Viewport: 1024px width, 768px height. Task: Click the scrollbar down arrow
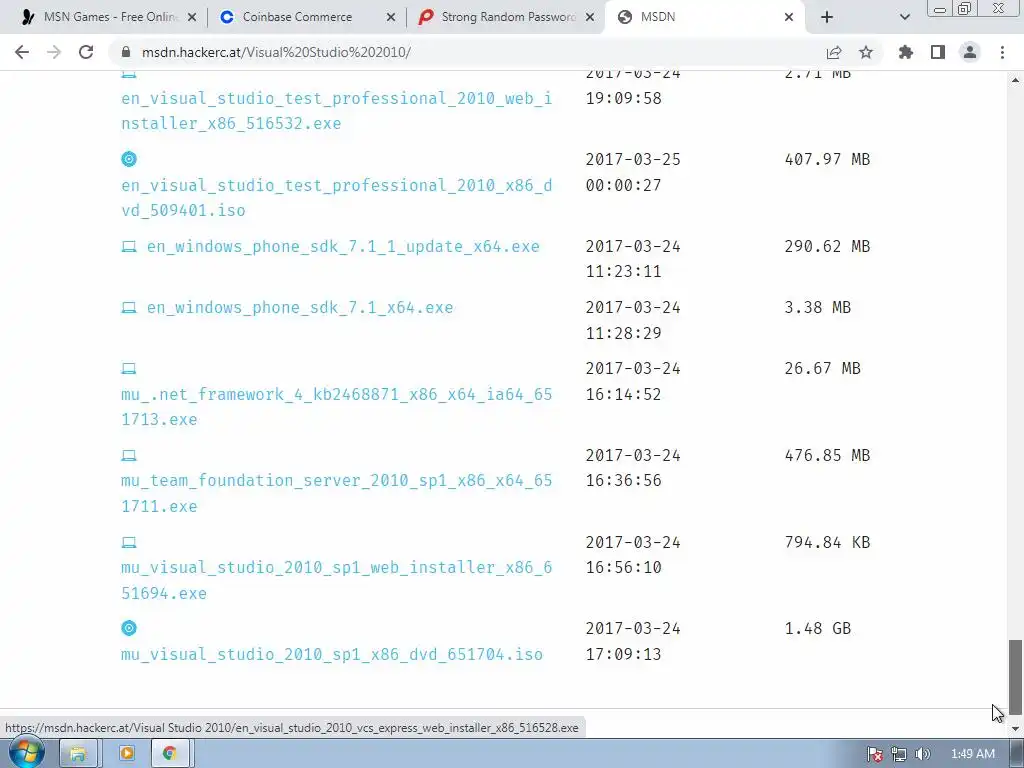[x=1015, y=729]
